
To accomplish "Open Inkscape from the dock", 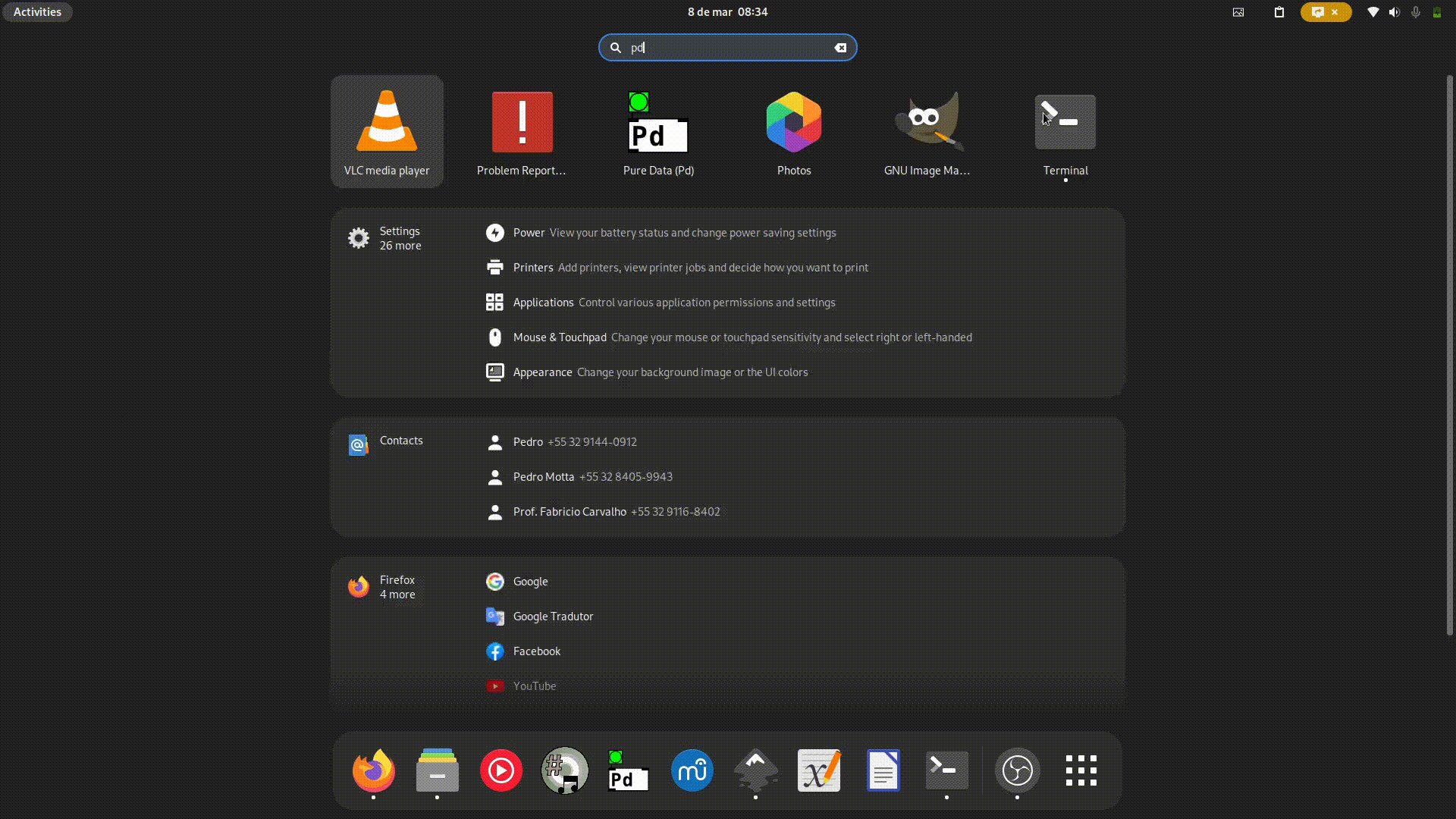I will (x=755, y=770).
